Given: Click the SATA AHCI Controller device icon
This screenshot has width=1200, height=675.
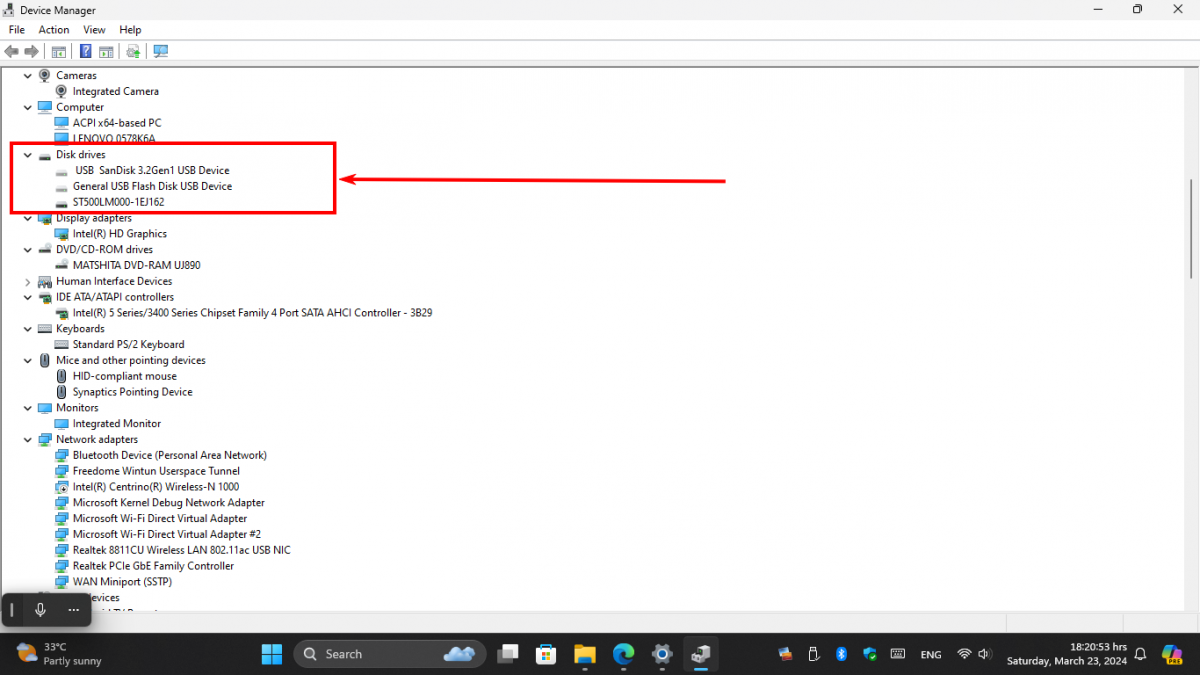Looking at the screenshot, I should [62, 313].
